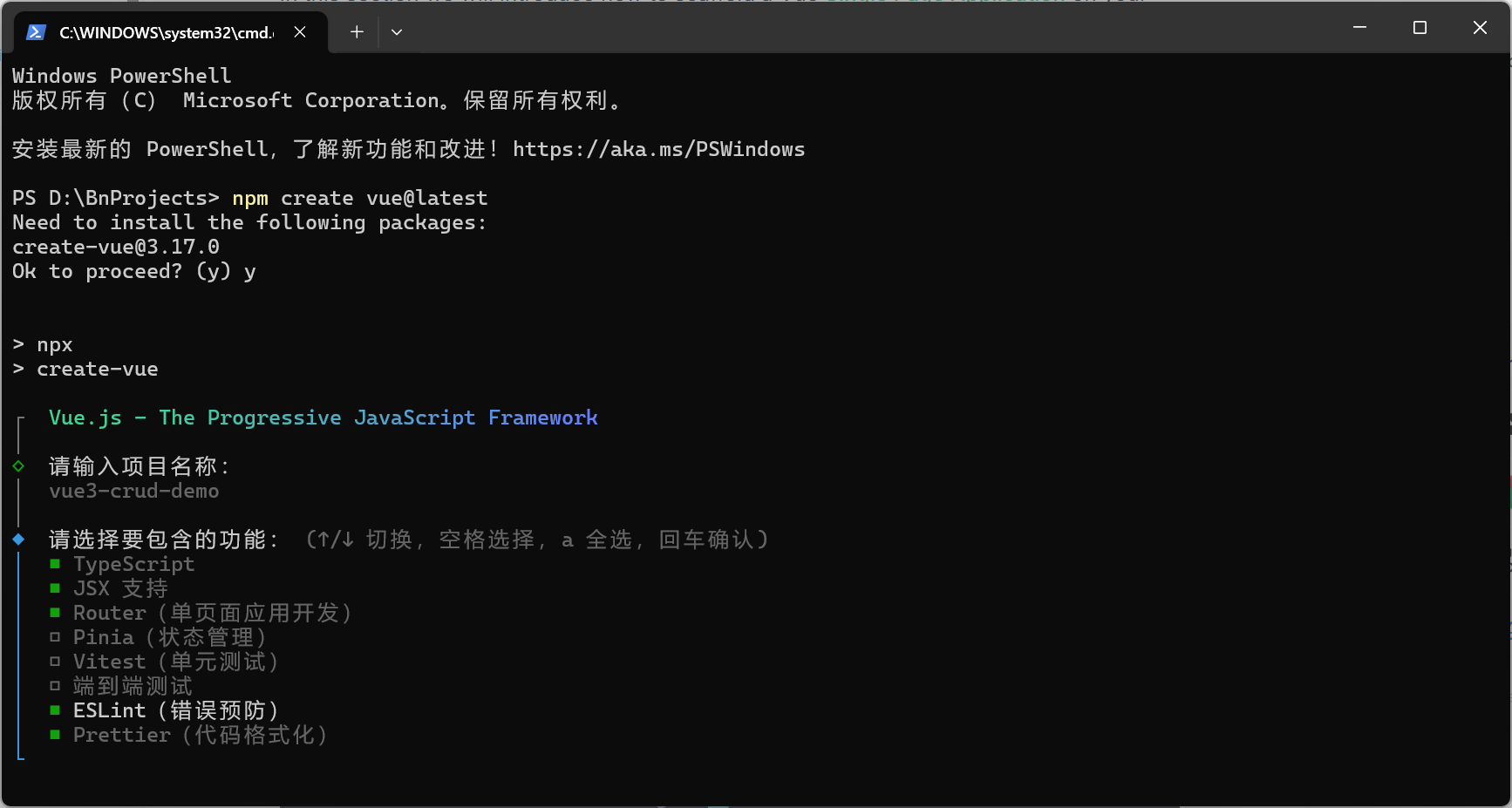Click the Microsoft Corporation copyright line

point(317,100)
